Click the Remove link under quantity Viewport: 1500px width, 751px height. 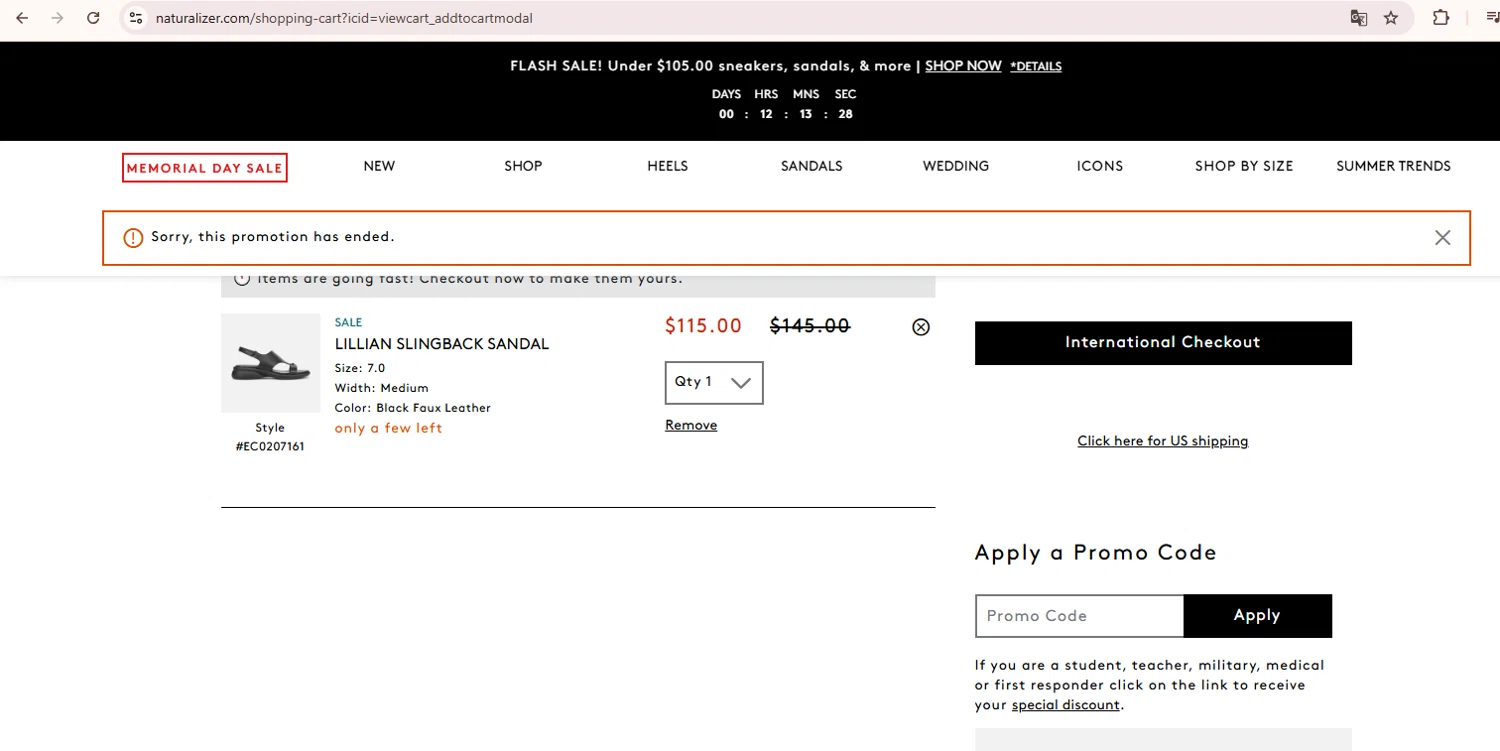coord(691,425)
